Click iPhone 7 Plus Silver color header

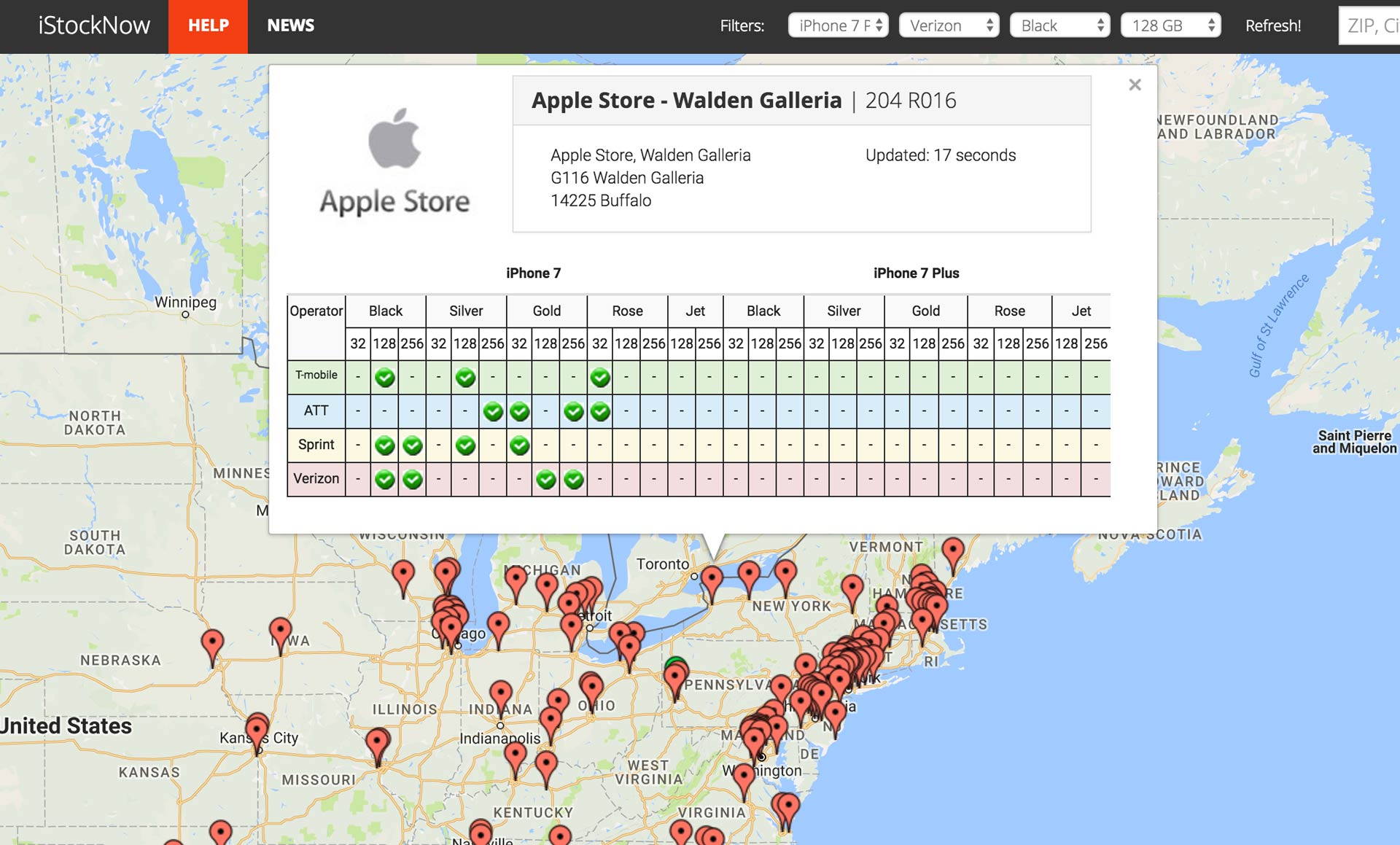pos(844,311)
